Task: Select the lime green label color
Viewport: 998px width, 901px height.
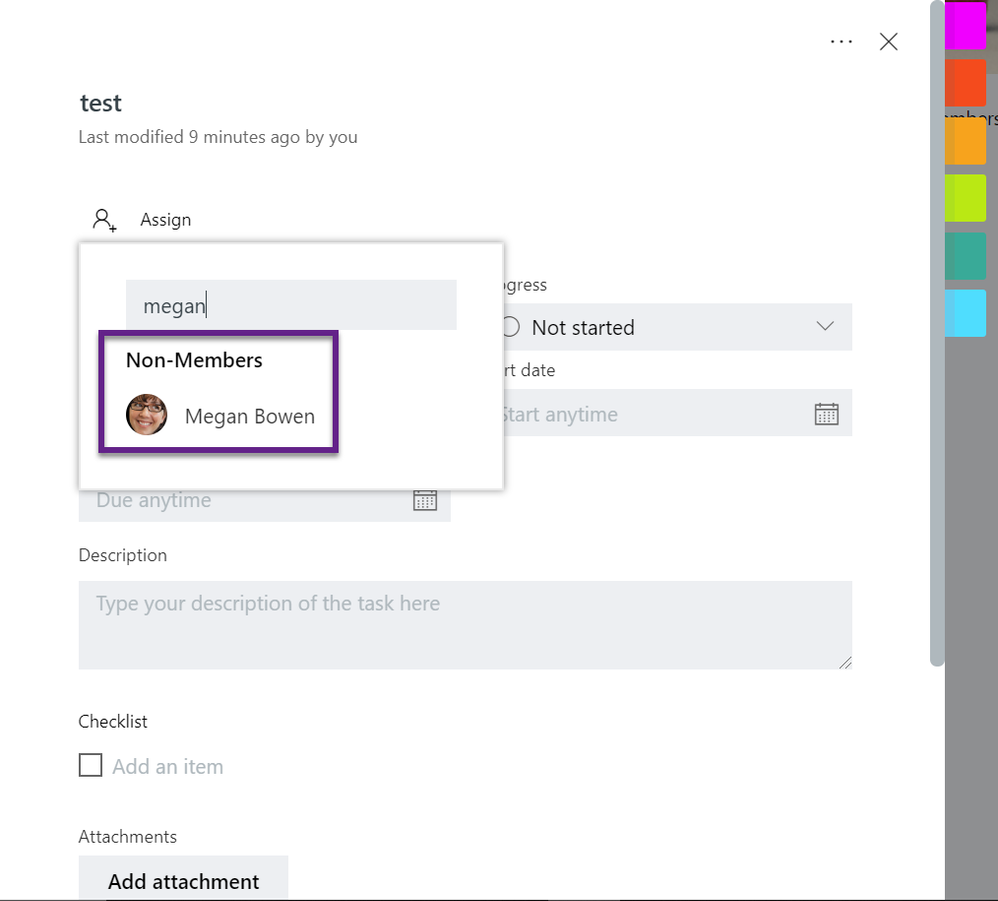Action: tap(966, 198)
